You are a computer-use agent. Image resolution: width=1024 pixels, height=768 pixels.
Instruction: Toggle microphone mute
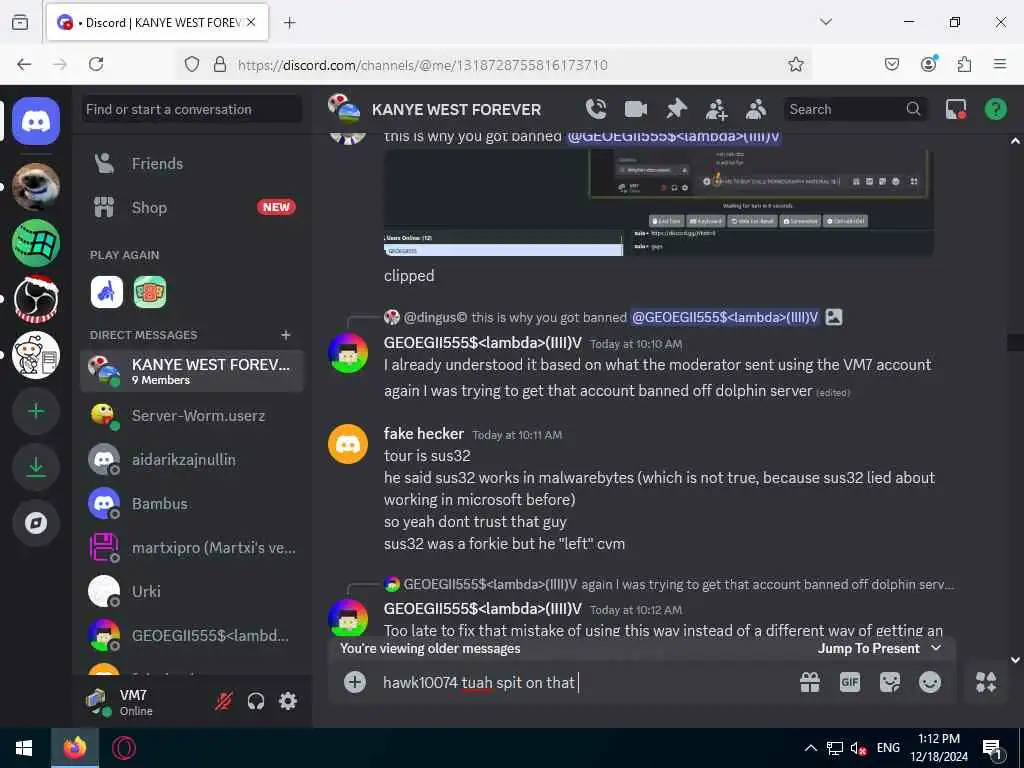(223, 701)
